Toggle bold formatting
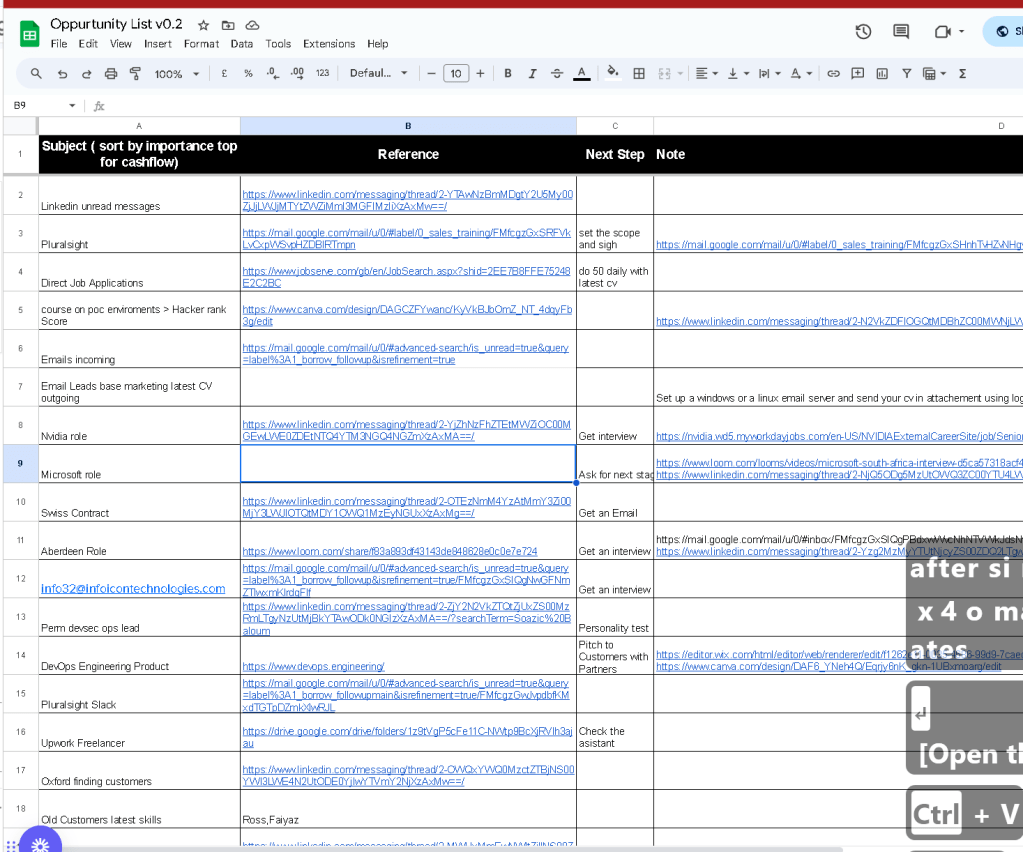The width and height of the screenshot is (1023, 852). (508, 74)
